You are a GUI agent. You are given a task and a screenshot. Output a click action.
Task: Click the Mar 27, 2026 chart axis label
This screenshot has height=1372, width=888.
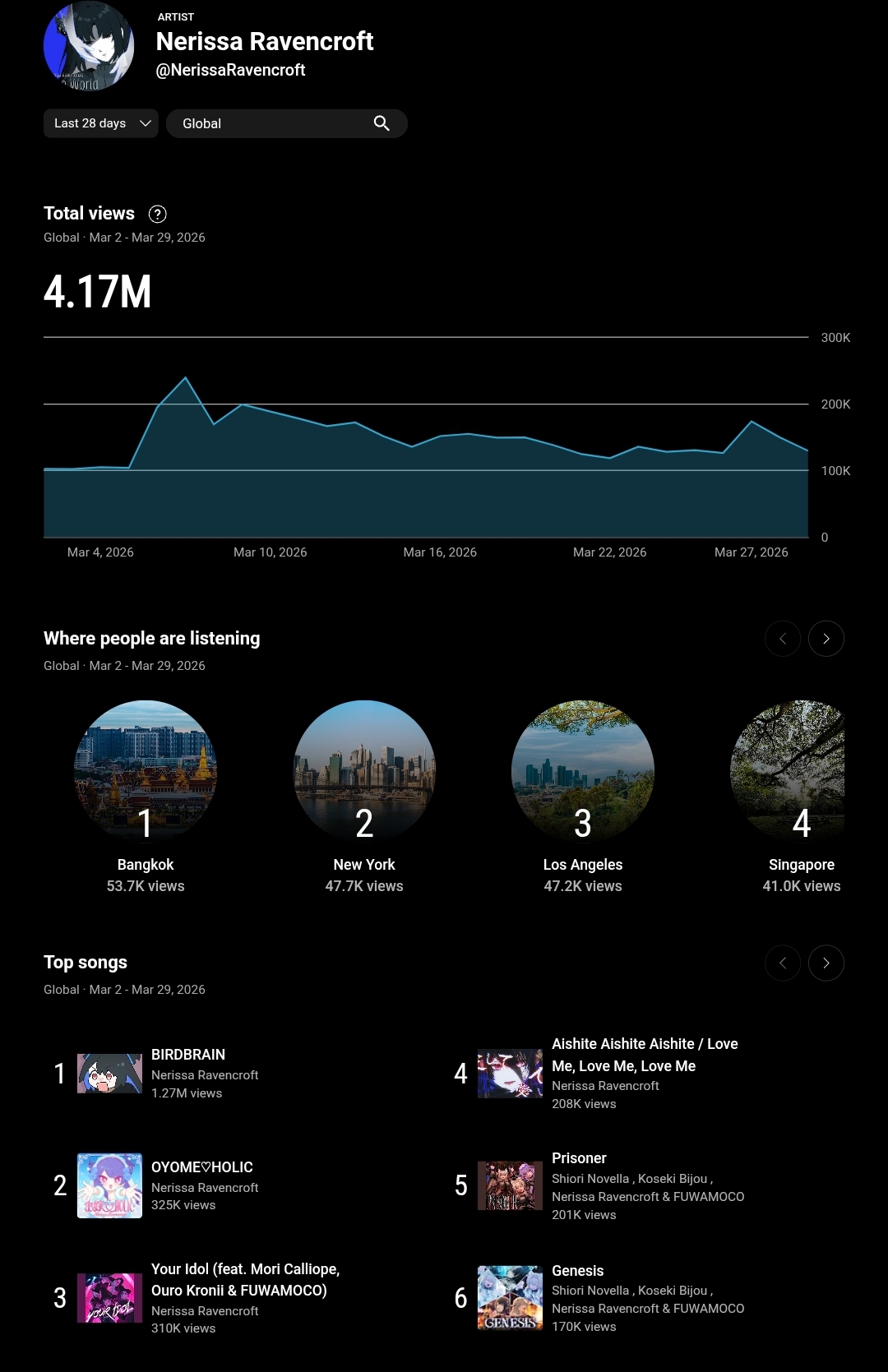(x=752, y=552)
